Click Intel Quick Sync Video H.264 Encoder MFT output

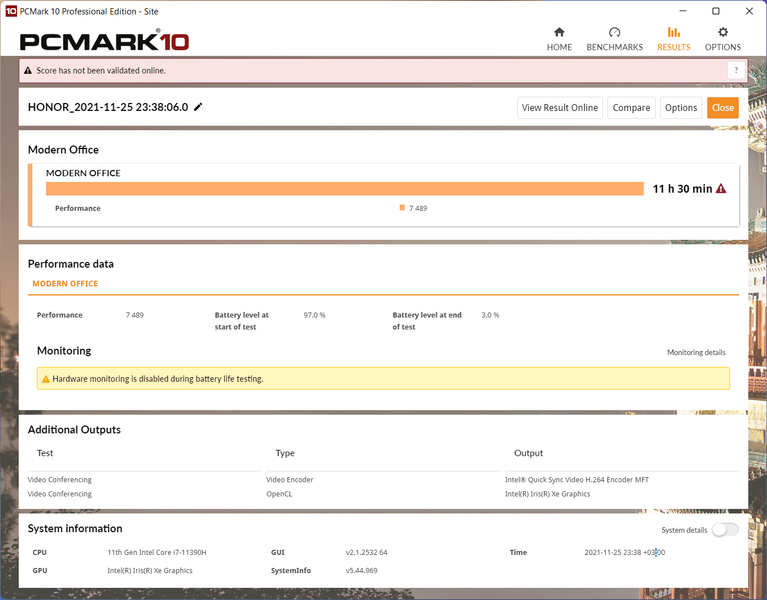tap(577, 480)
